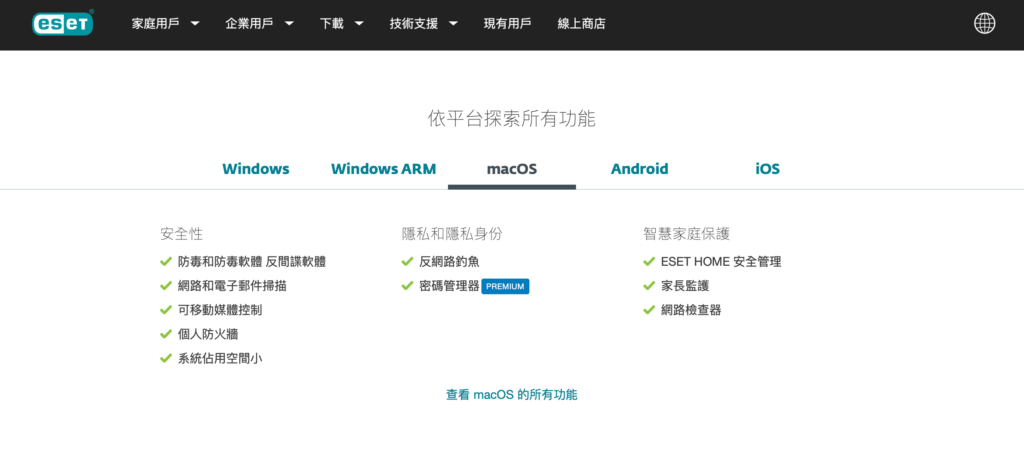Expand the 企業用戶 dropdown menu
This screenshot has height=449, width=1024.
point(259,23)
